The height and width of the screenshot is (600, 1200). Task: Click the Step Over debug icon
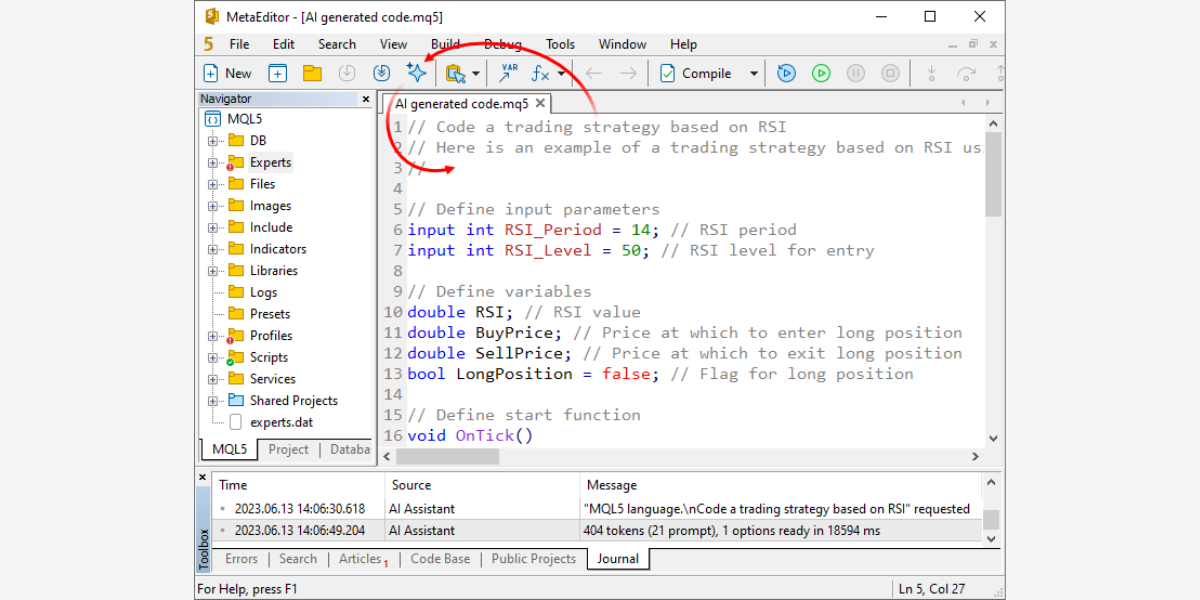coord(966,73)
